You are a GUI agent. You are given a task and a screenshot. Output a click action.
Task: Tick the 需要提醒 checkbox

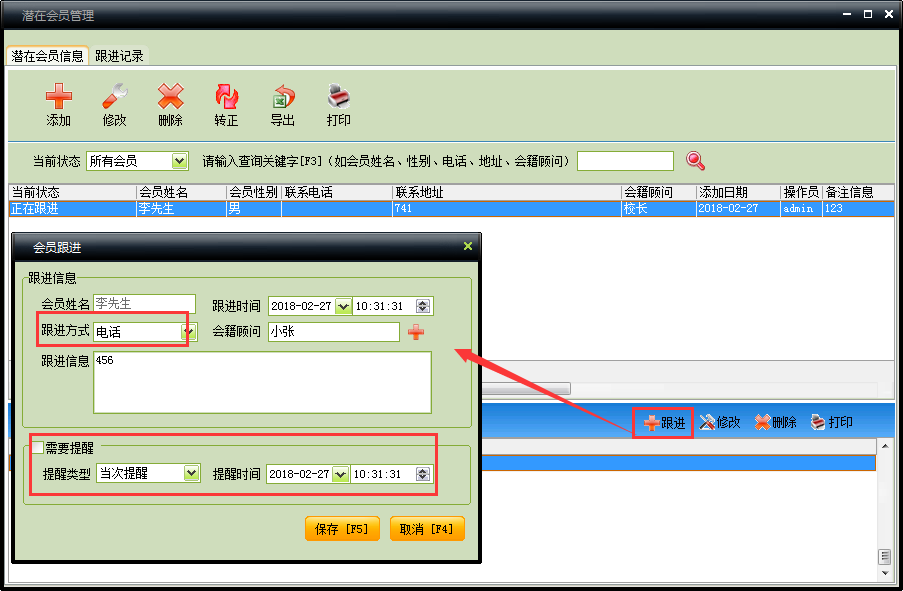pyautogui.click(x=37, y=448)
